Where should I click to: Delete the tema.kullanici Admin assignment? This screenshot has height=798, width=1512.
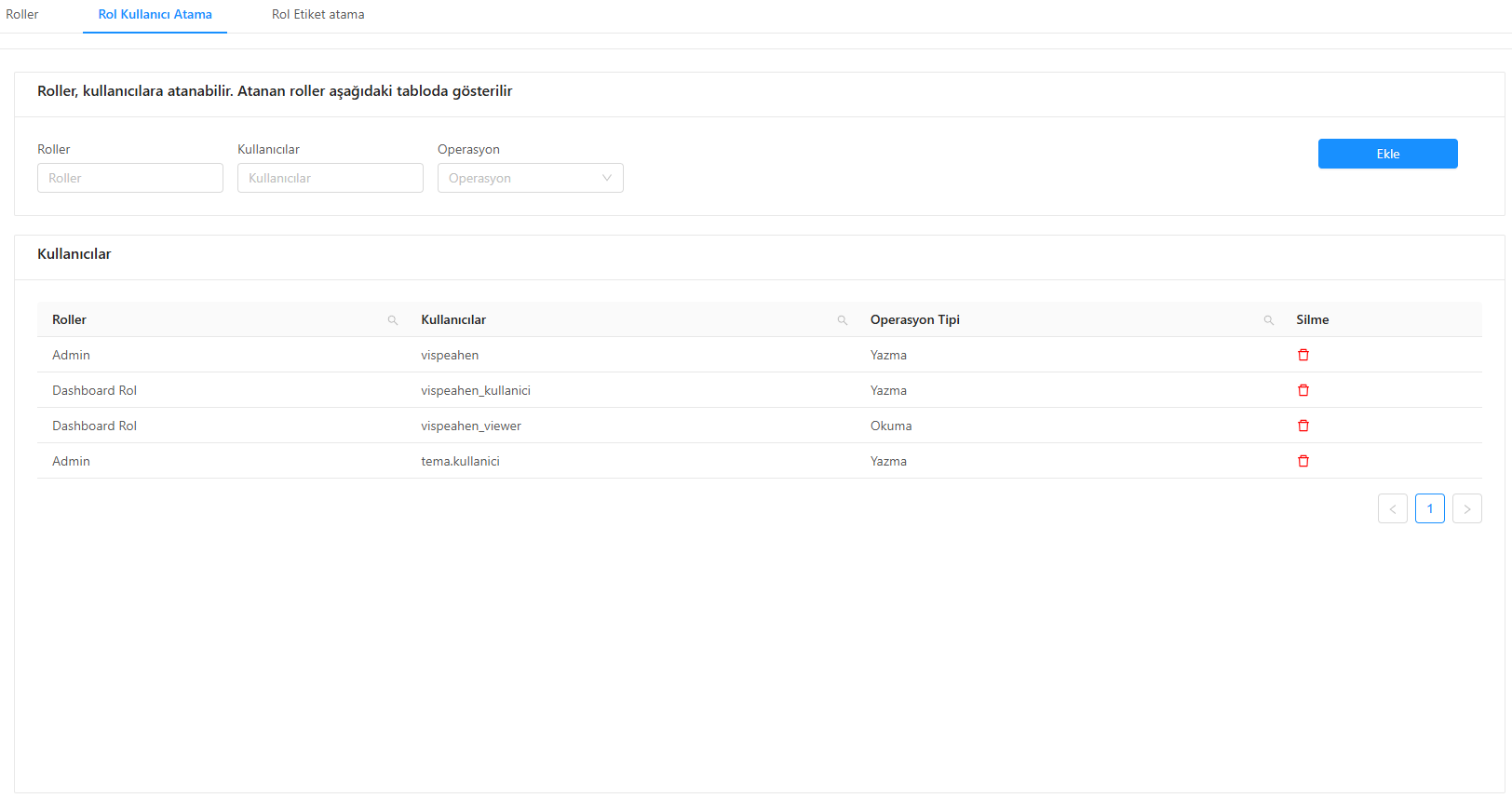coord(1303,461)
